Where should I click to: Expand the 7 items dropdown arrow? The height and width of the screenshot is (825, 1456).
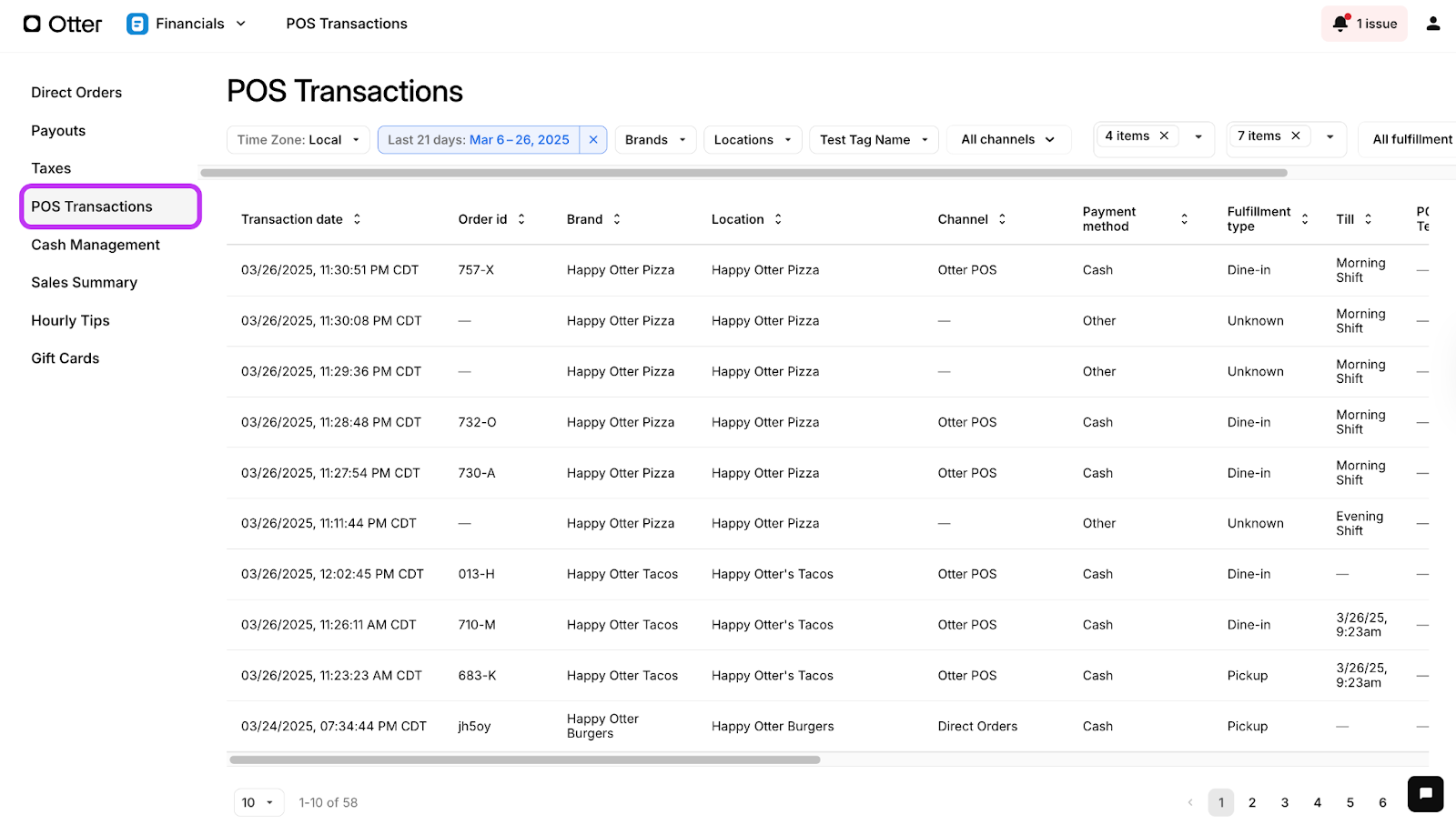[x=1330, y=136]
